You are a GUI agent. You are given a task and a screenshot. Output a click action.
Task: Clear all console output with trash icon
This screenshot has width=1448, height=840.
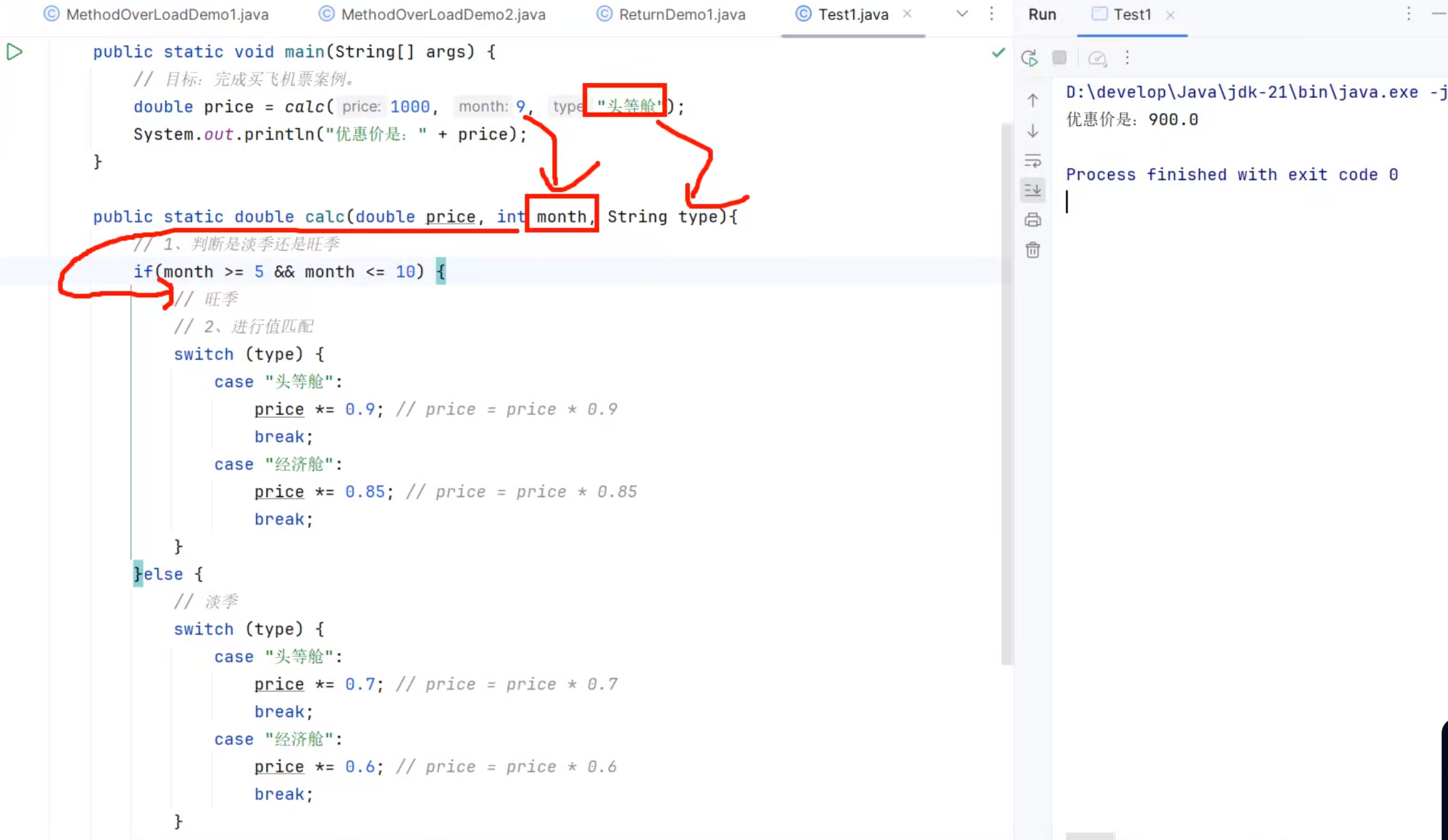1033,250
